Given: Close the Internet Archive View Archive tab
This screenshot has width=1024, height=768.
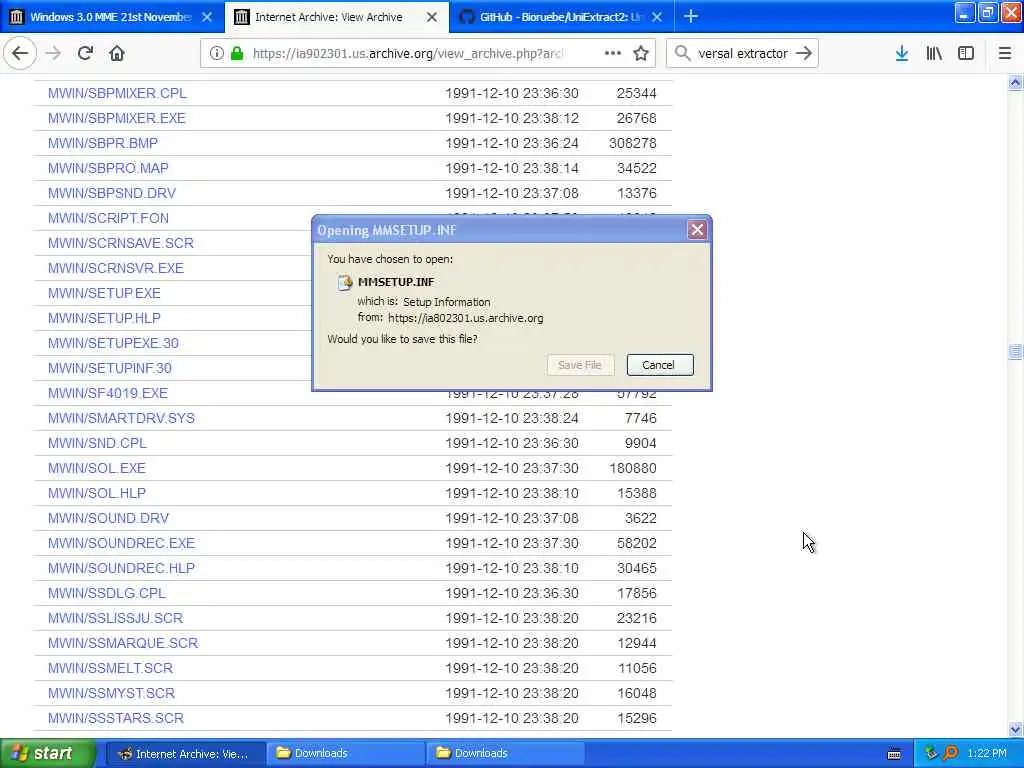Looking at the screenshot, I should click(x=432, y=17).
